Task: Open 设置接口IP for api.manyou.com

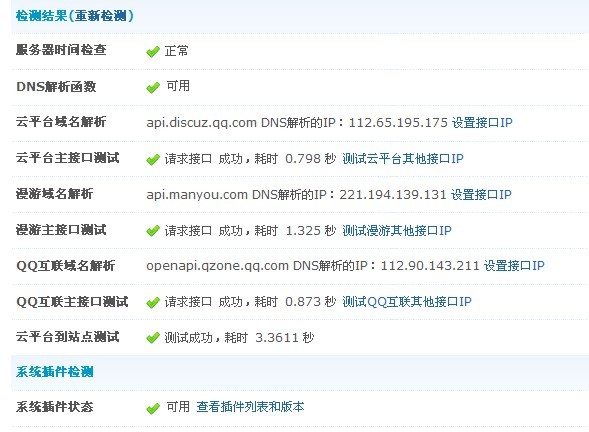Action: (x=481, y=195)
